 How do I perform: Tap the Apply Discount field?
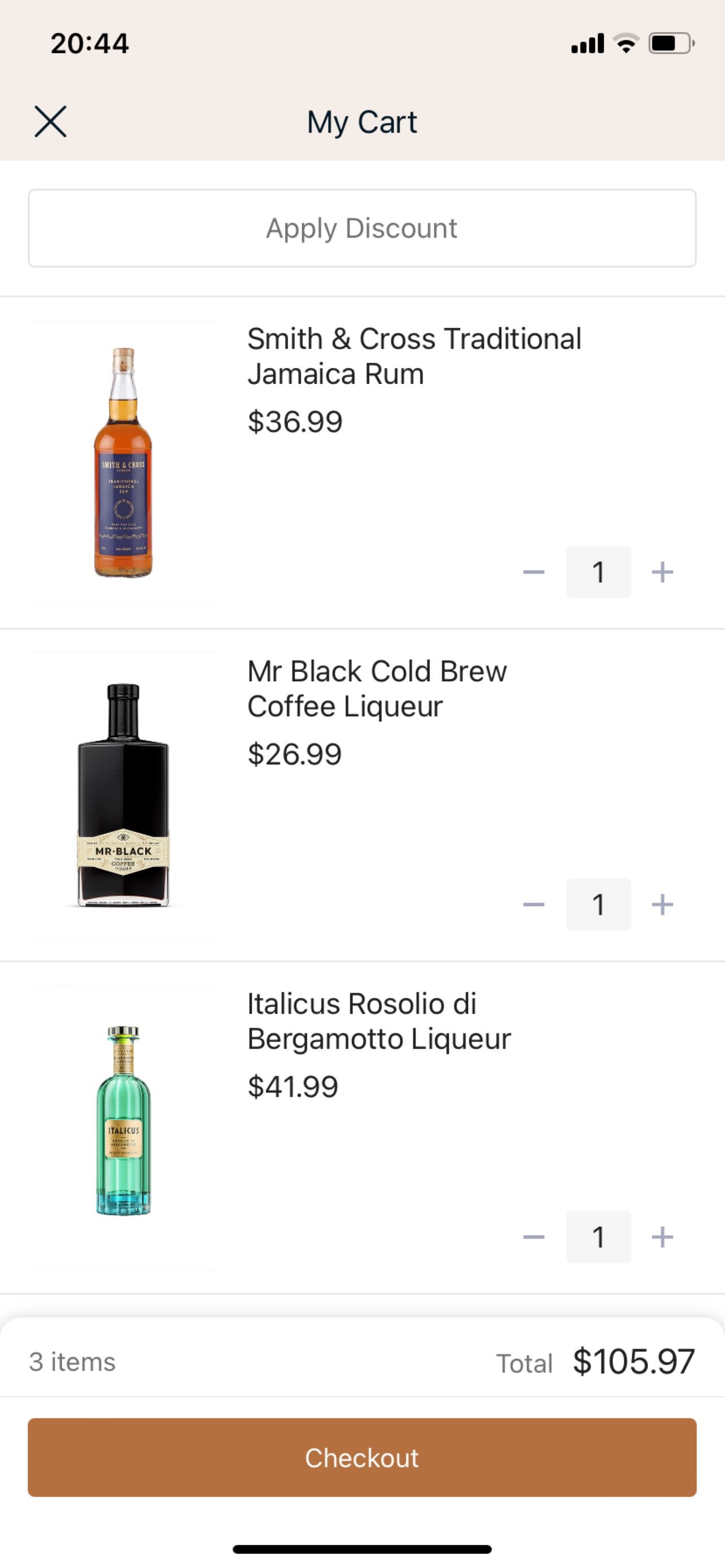point(362,228)
